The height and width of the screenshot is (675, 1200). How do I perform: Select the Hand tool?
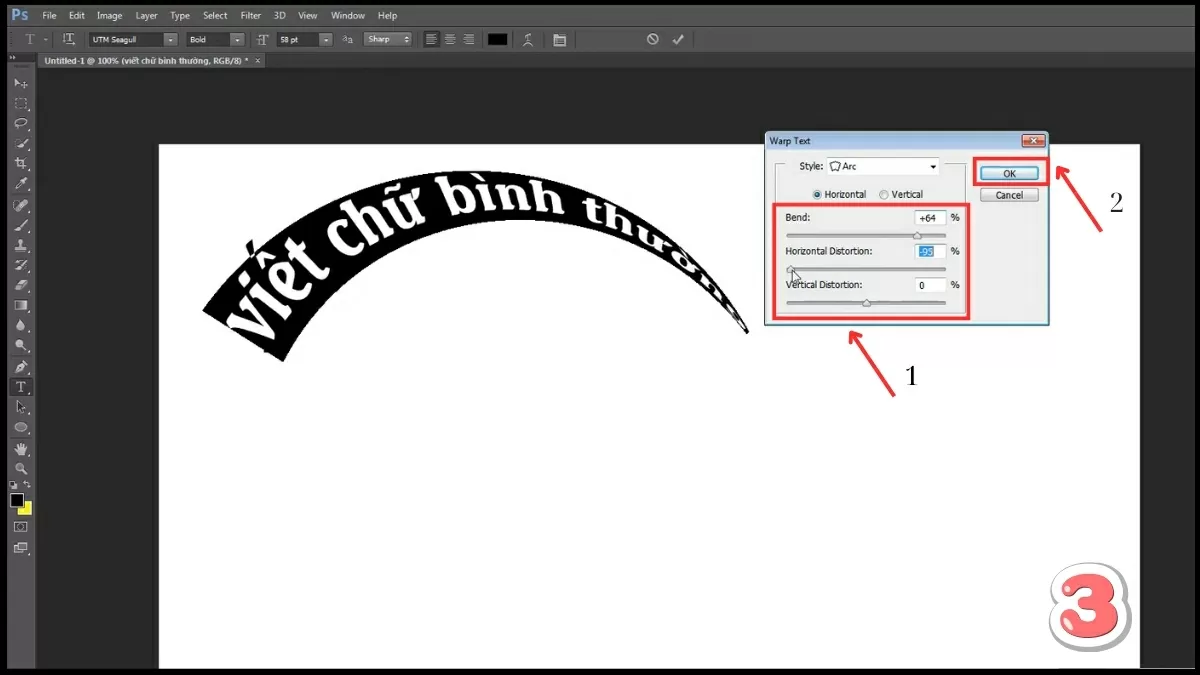coord(20,449)
